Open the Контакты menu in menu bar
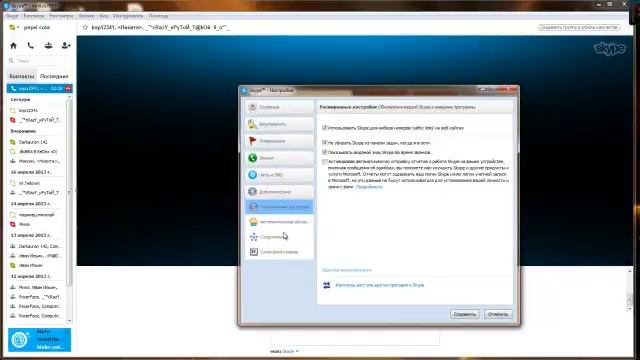The image size is (640, 360). pos(33,16)
